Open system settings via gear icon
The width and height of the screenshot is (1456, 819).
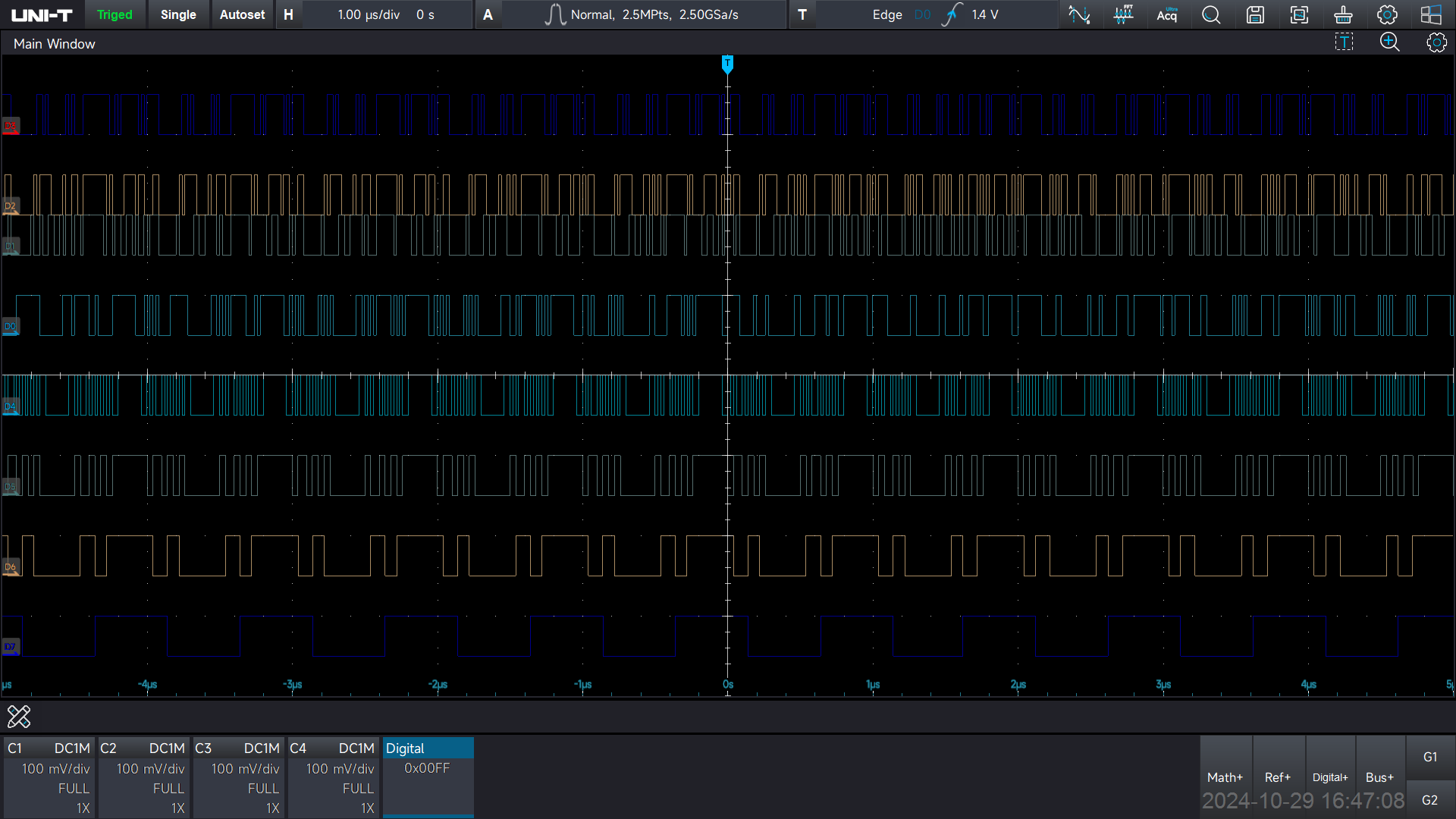(1387, 14)
